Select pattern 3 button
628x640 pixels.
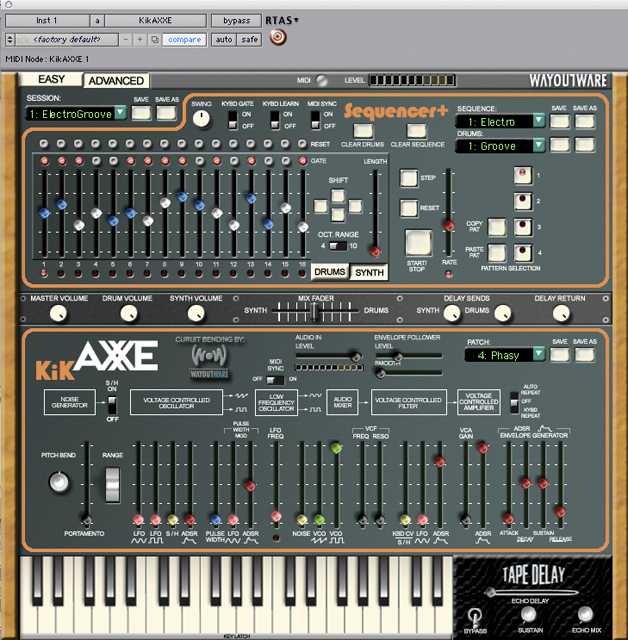point(523,227)
